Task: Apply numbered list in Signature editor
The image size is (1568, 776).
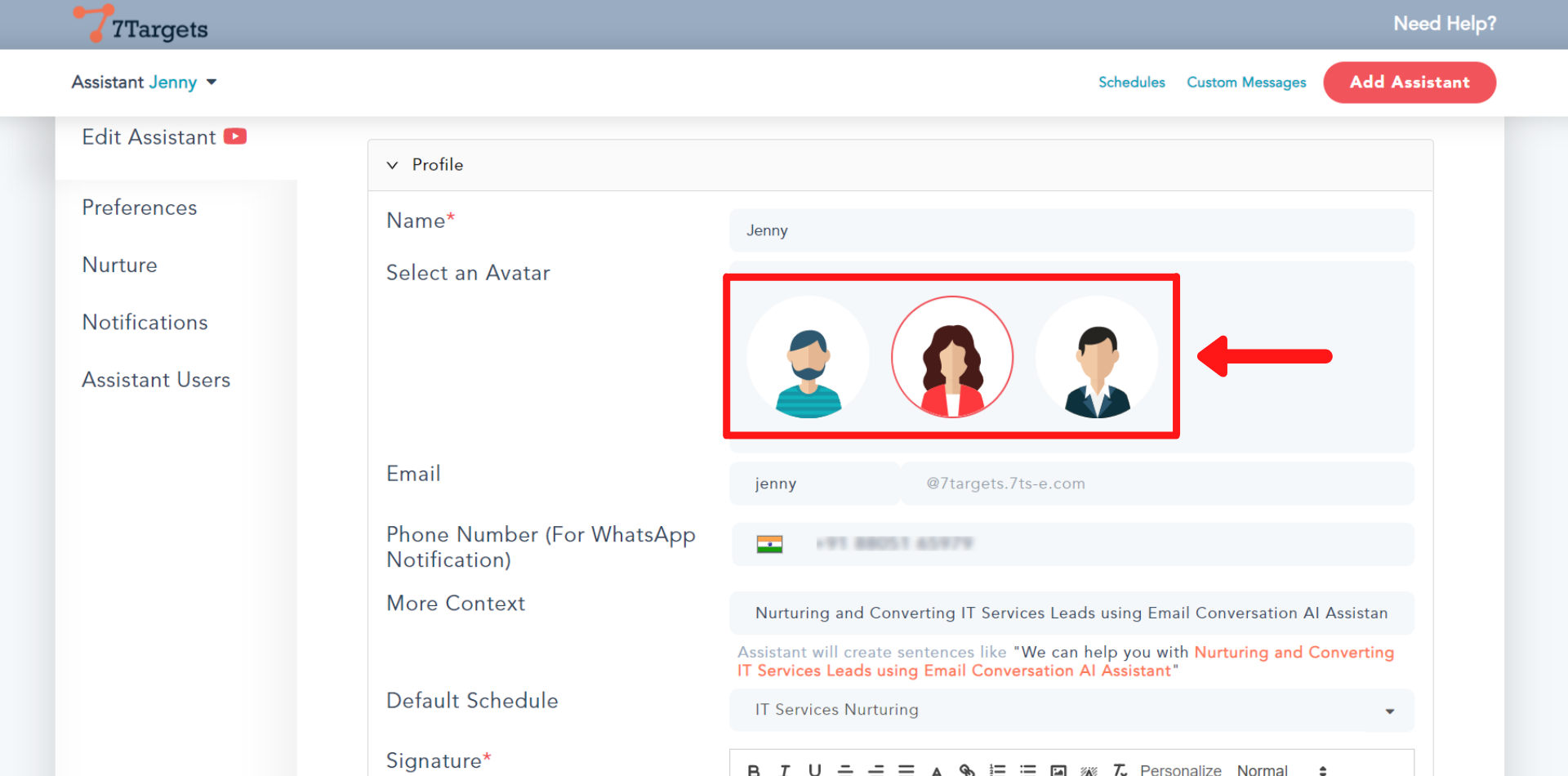Action: point(997,769)
